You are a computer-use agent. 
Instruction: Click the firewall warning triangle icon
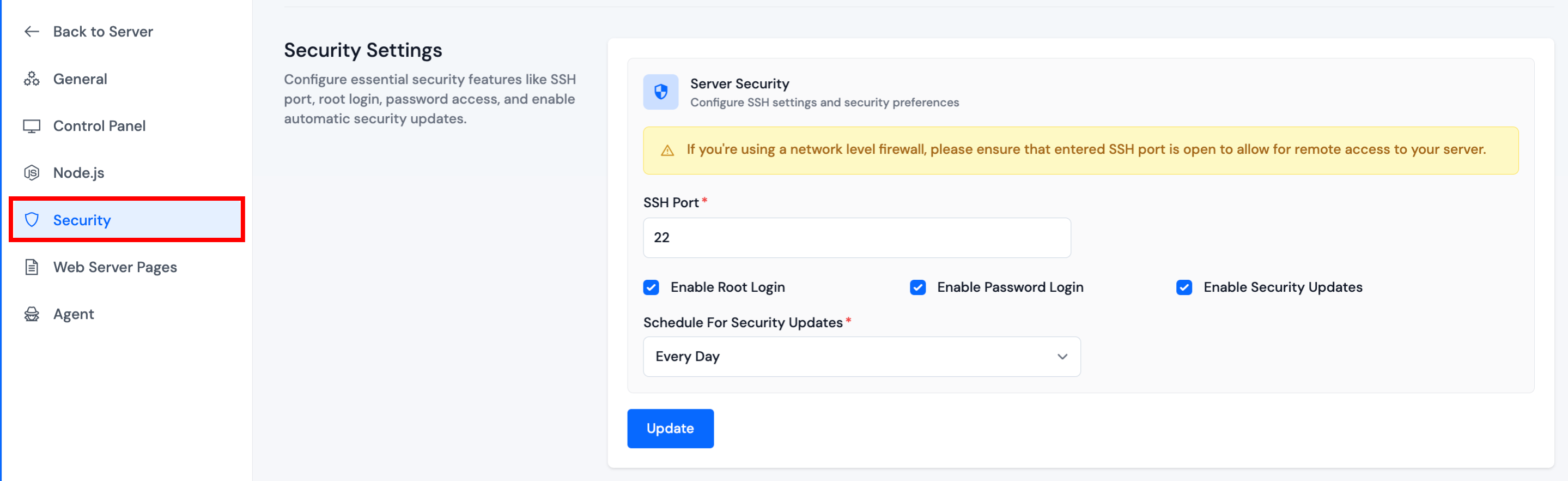(x=667, y=151)
